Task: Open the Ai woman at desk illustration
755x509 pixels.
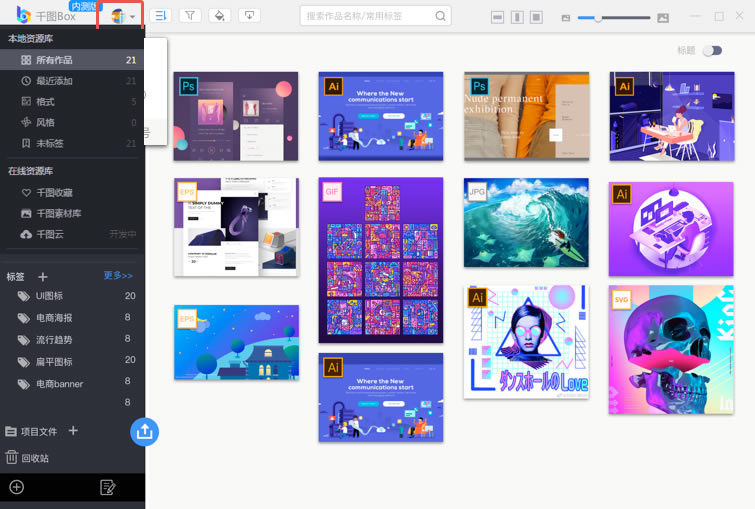Action: (672, 116)
